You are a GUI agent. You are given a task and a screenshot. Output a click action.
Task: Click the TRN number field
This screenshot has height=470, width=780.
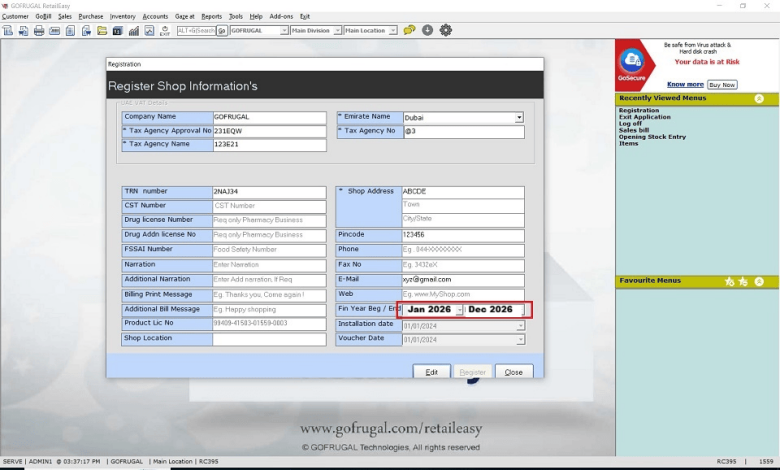tap(269, 192)
